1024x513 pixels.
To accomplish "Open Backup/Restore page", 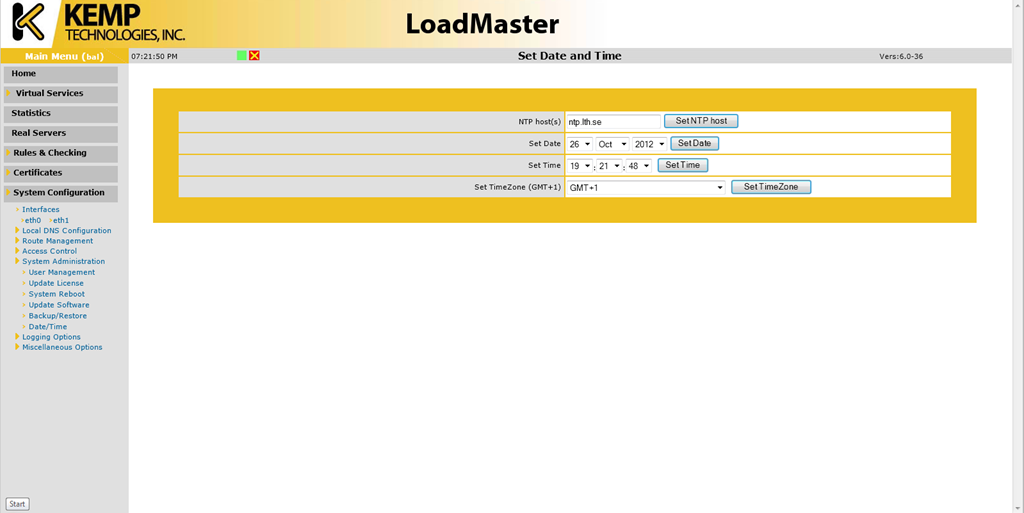I will tap(57, 316).
